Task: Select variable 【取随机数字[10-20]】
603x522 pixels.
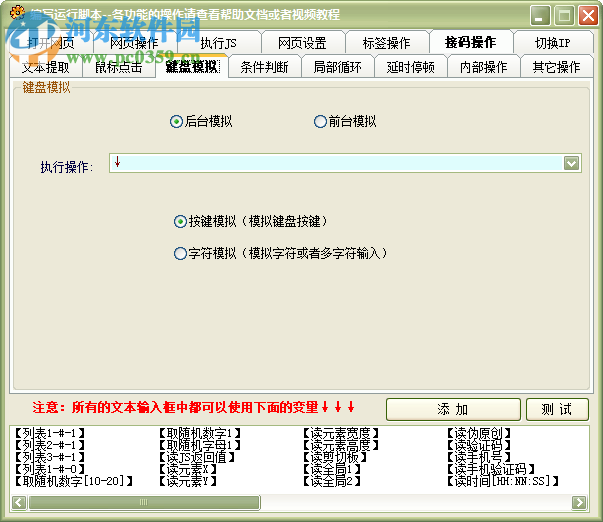Action: [73, 481]
